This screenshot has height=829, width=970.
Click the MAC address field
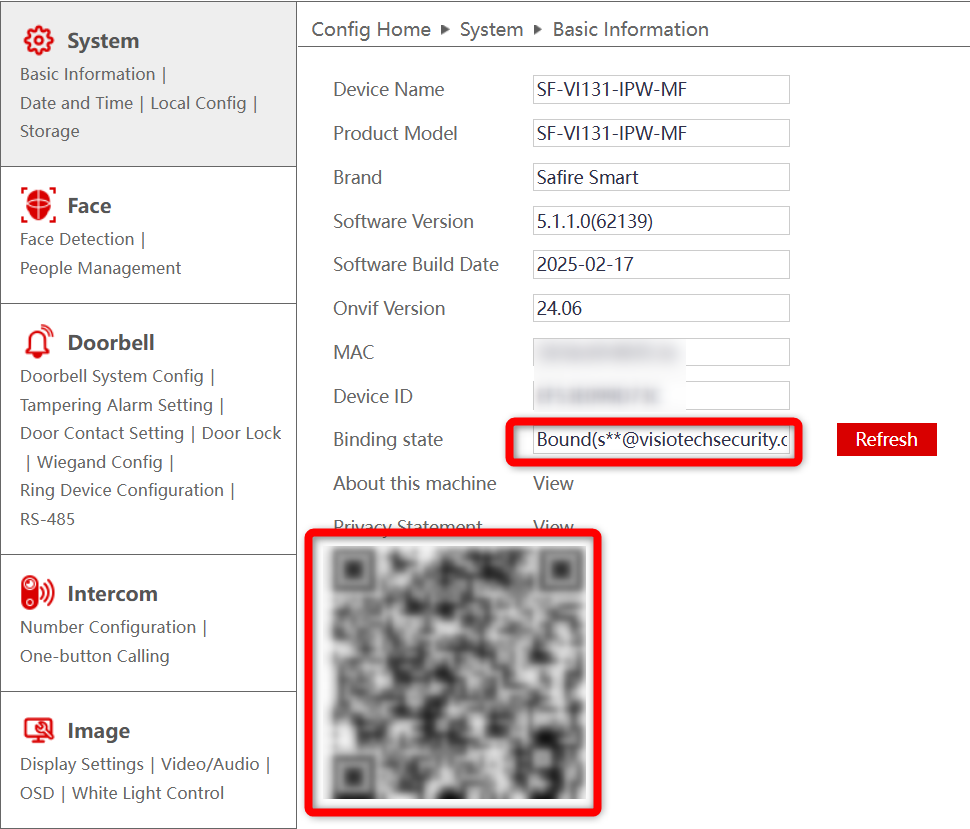(661, 352)
